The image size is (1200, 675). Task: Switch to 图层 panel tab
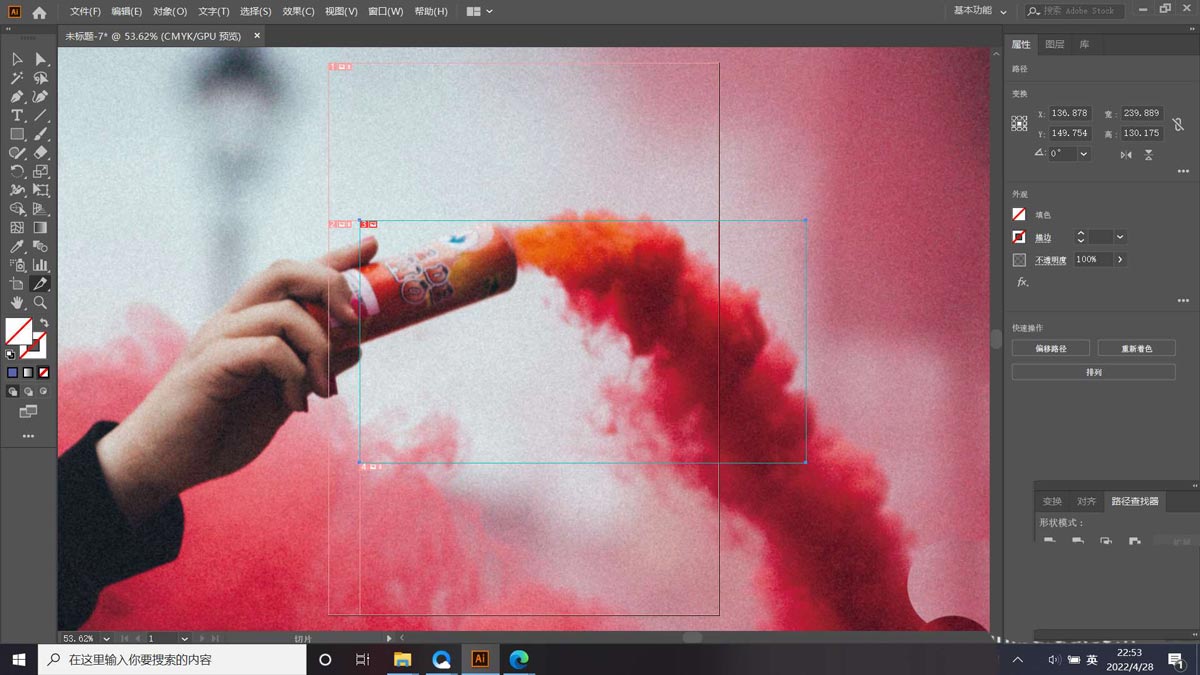[1054, 44]
